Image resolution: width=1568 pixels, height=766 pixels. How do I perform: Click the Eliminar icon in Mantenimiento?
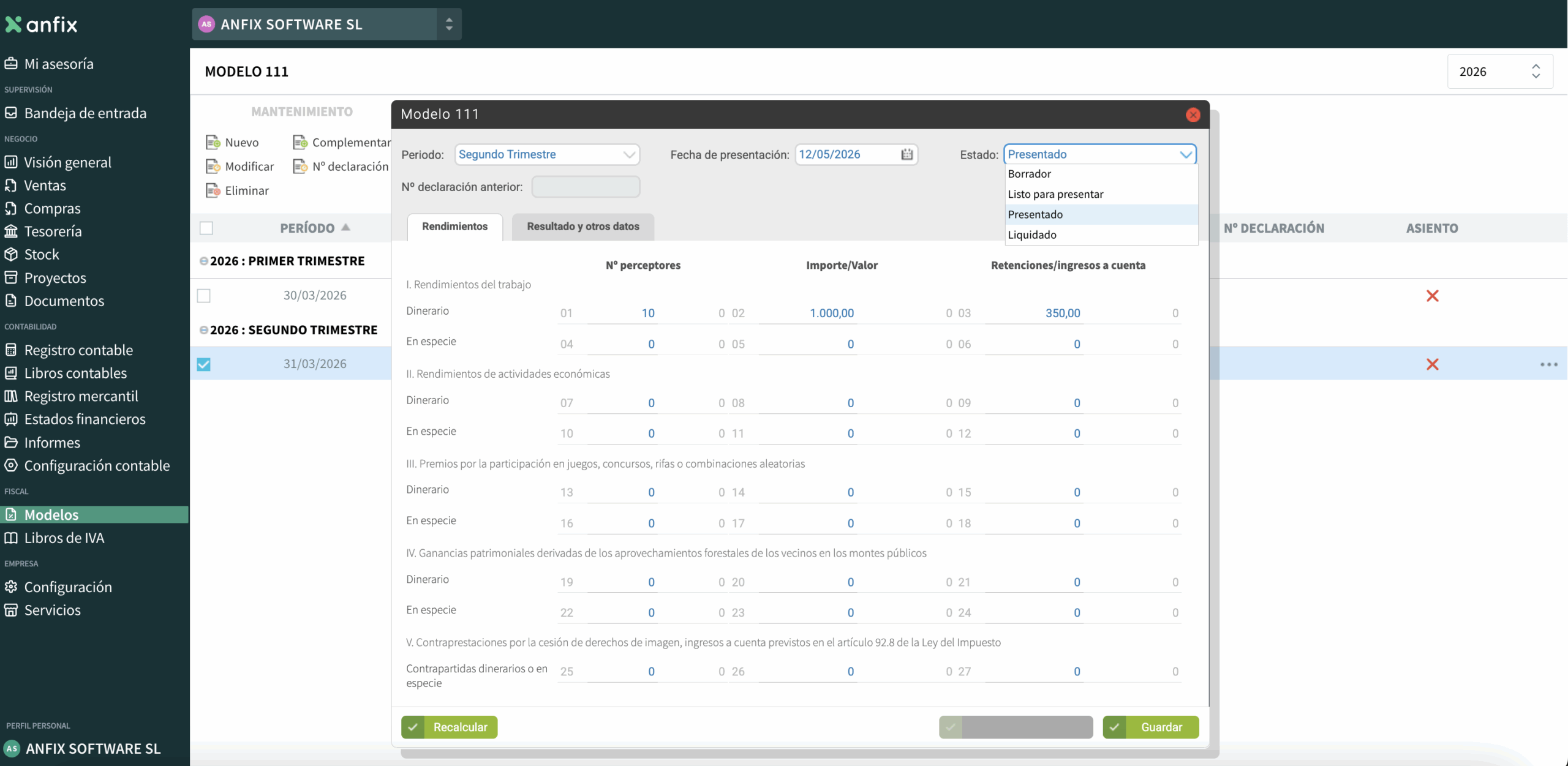[x=213, y=190]
